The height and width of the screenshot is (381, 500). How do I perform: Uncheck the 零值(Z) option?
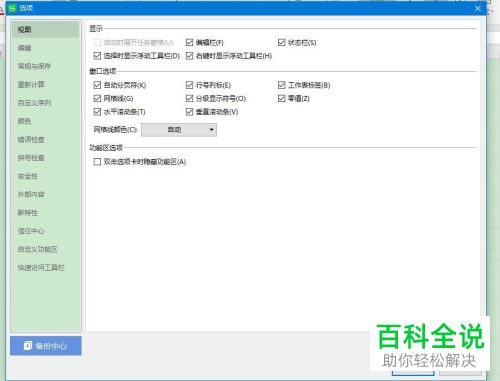click(281, 98)
